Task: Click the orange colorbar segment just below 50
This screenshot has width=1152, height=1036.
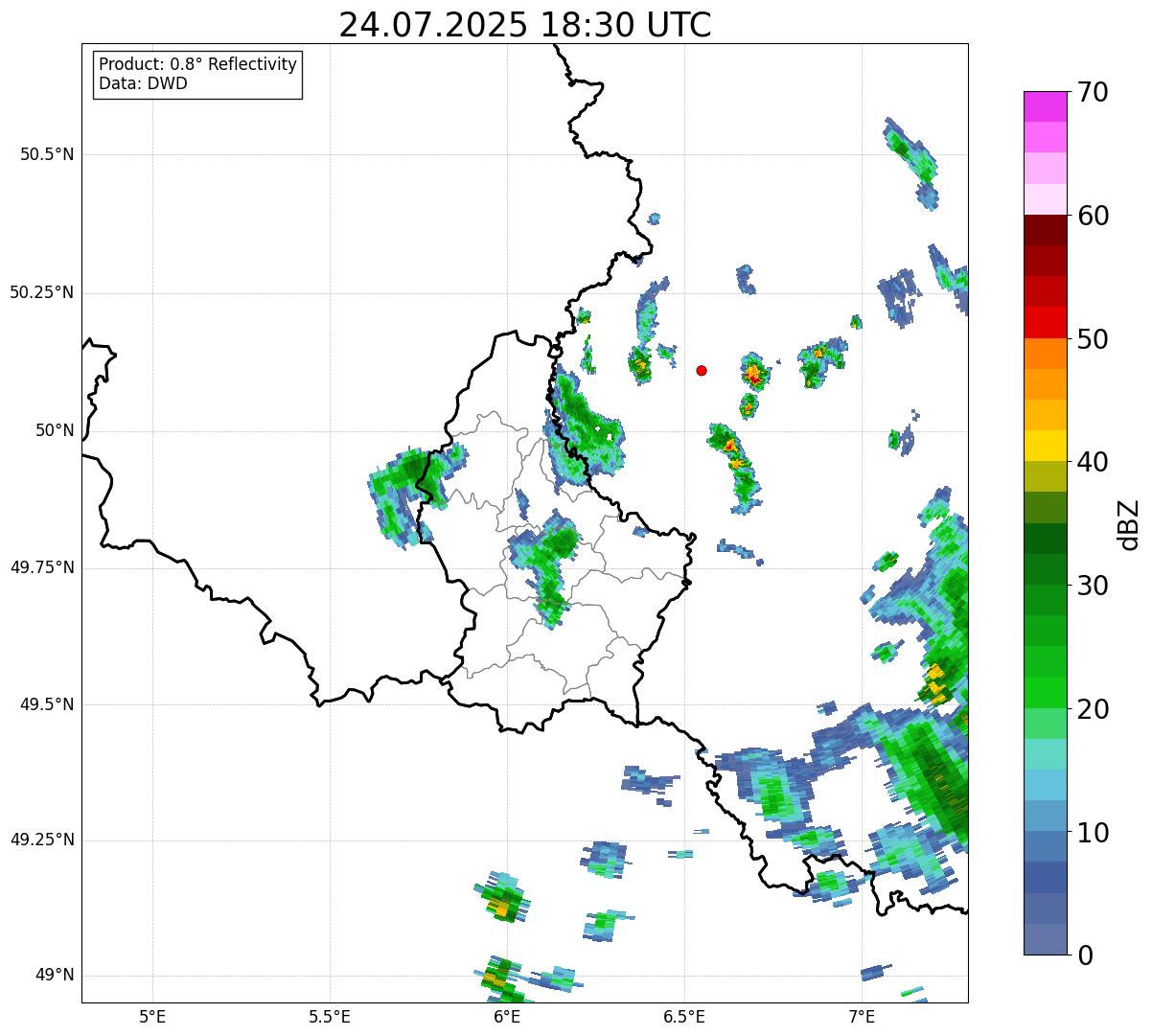Action: (1046, 354)
